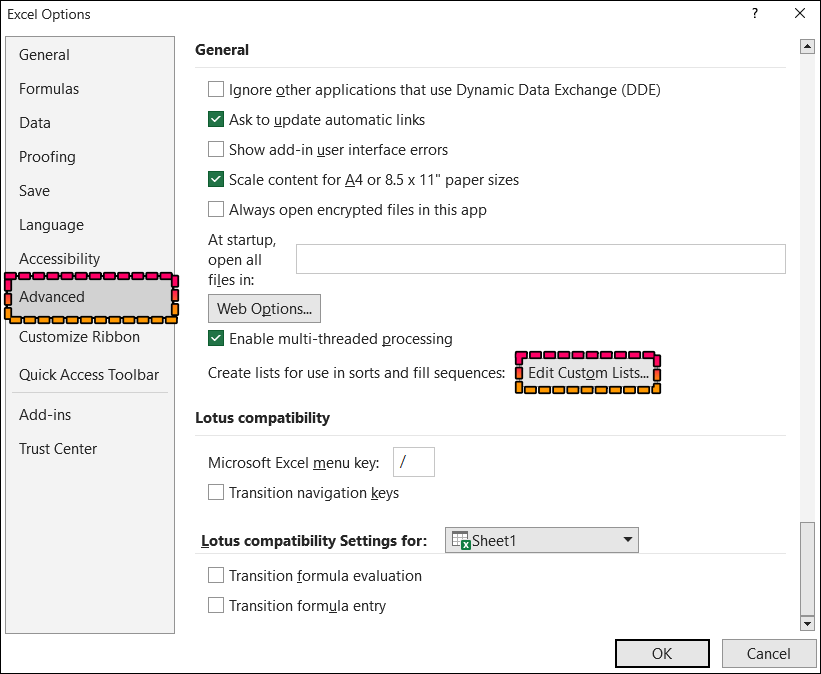Click the Lotus compatibility section heading
The image size is (821, 674).
click(x=262, y=418)
